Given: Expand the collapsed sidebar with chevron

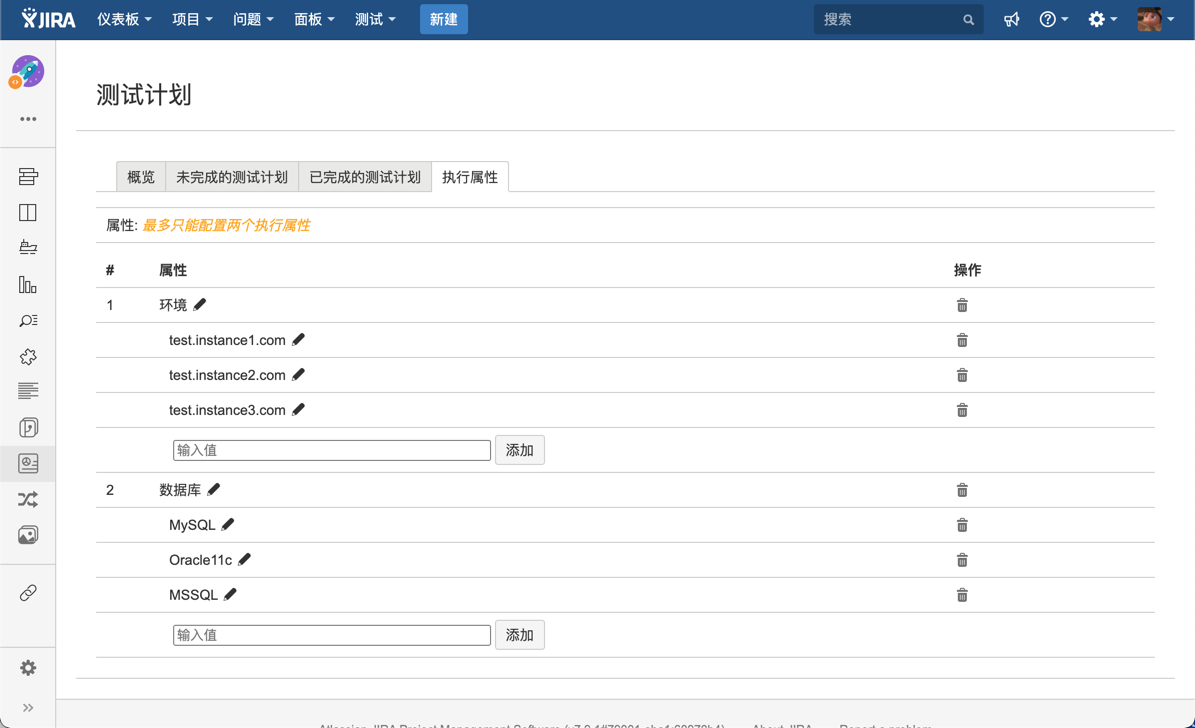Looking at the screenshot, I should (x=28, y=708).
